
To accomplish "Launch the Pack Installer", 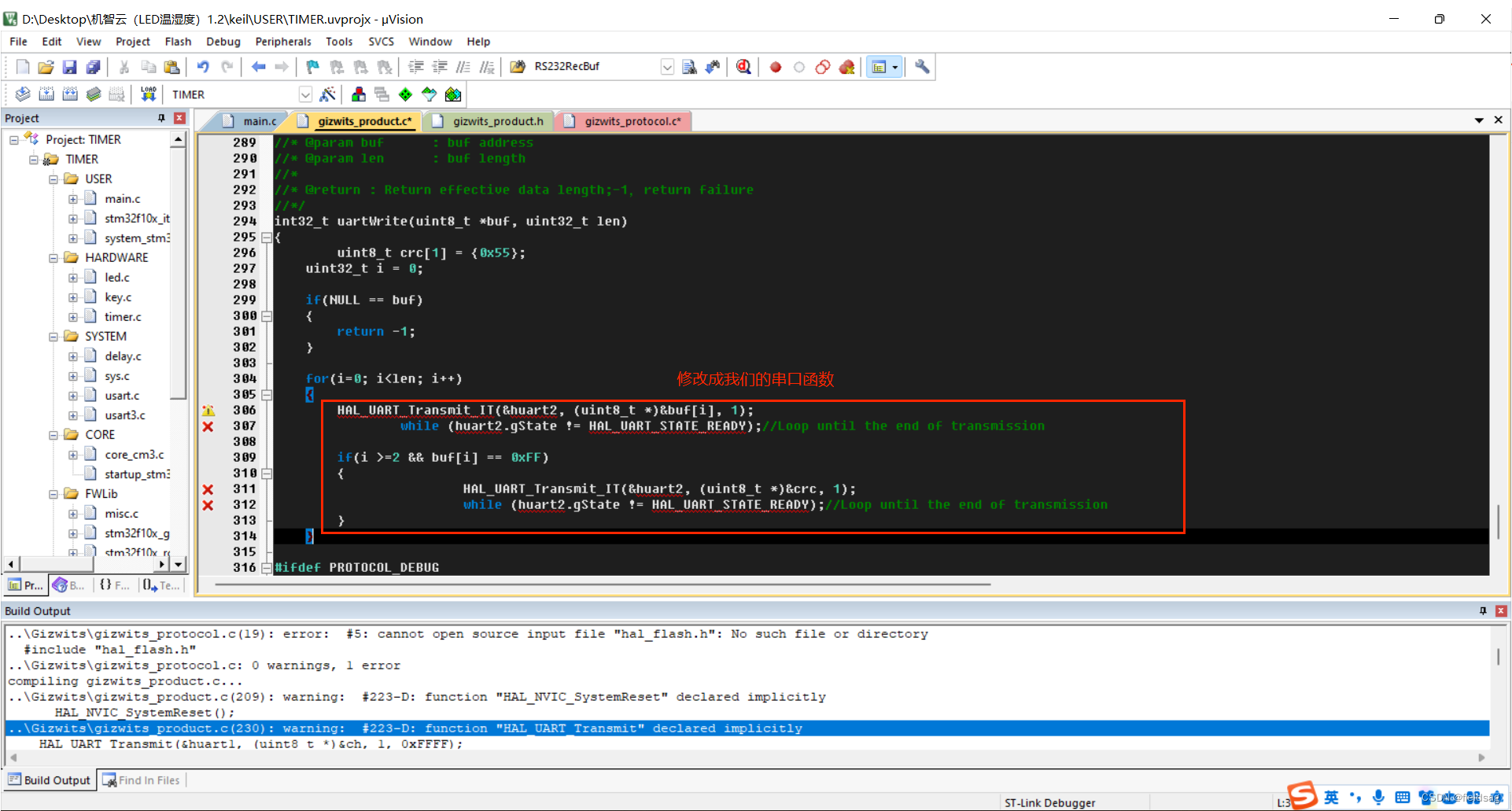I will (453, 94).
